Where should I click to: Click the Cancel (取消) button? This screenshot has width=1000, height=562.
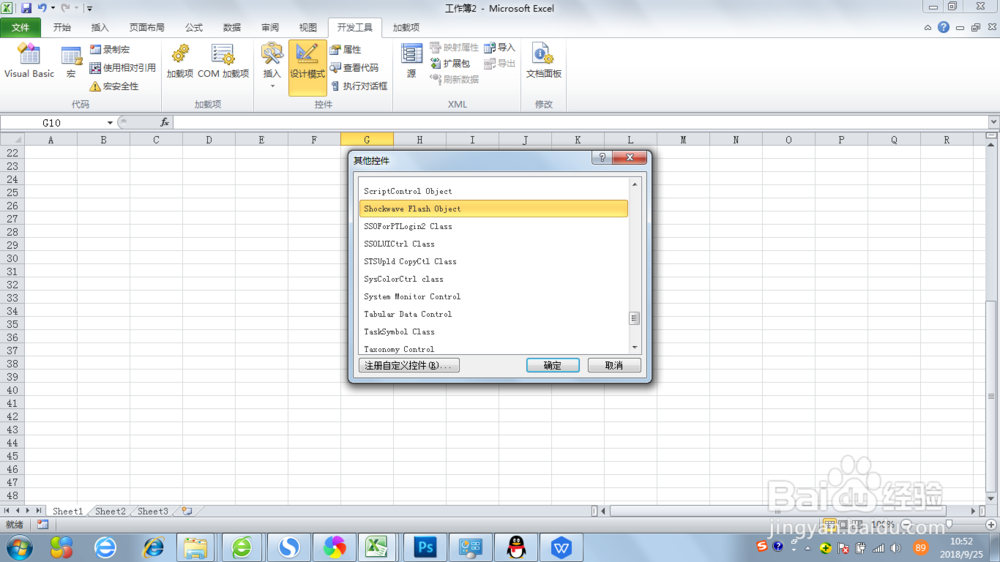point(614,366)
